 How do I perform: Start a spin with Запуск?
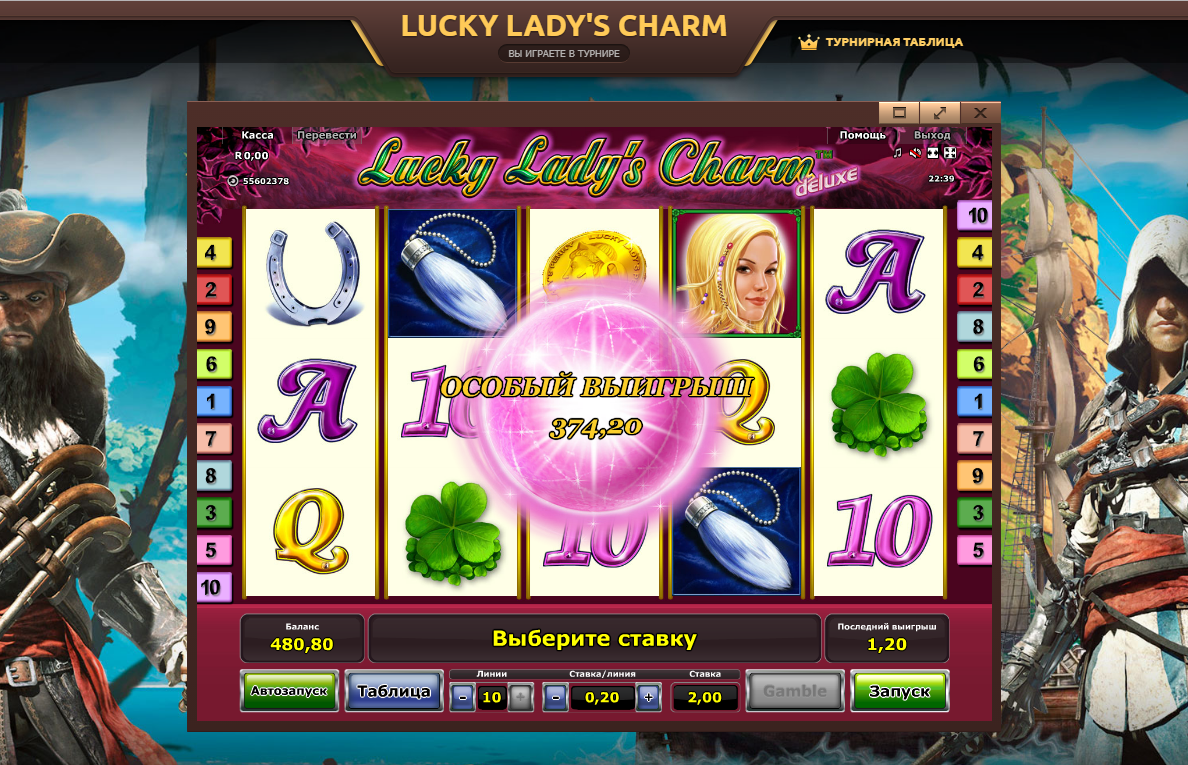pos(899,691)
